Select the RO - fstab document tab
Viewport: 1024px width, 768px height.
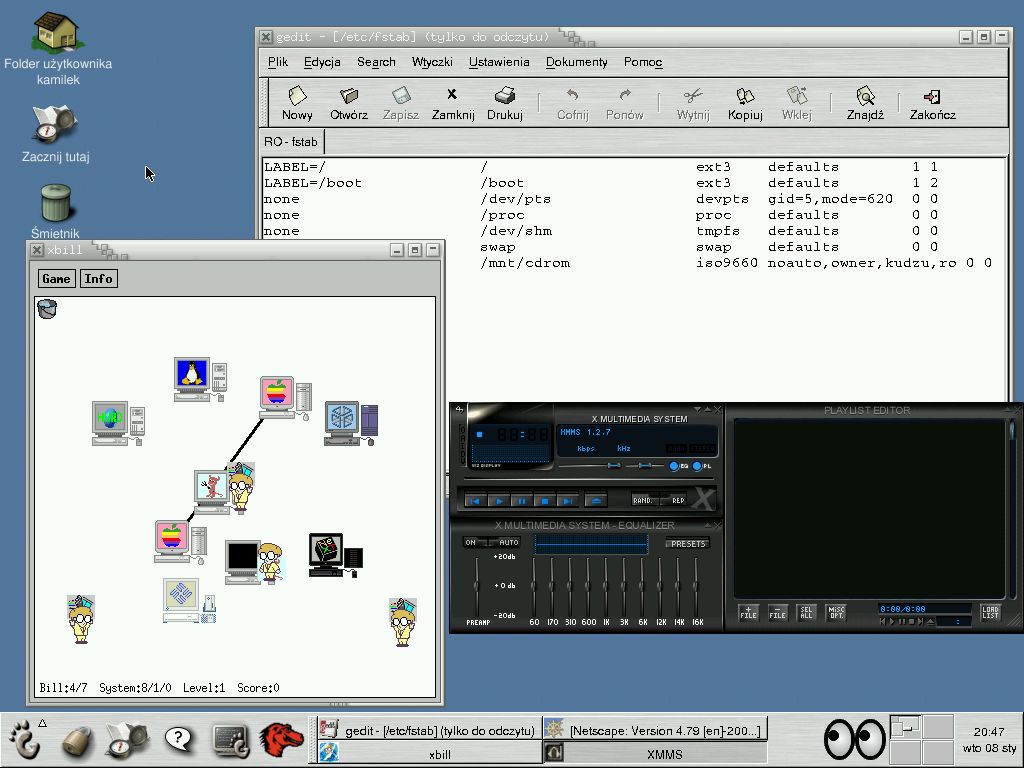(291, 142)
